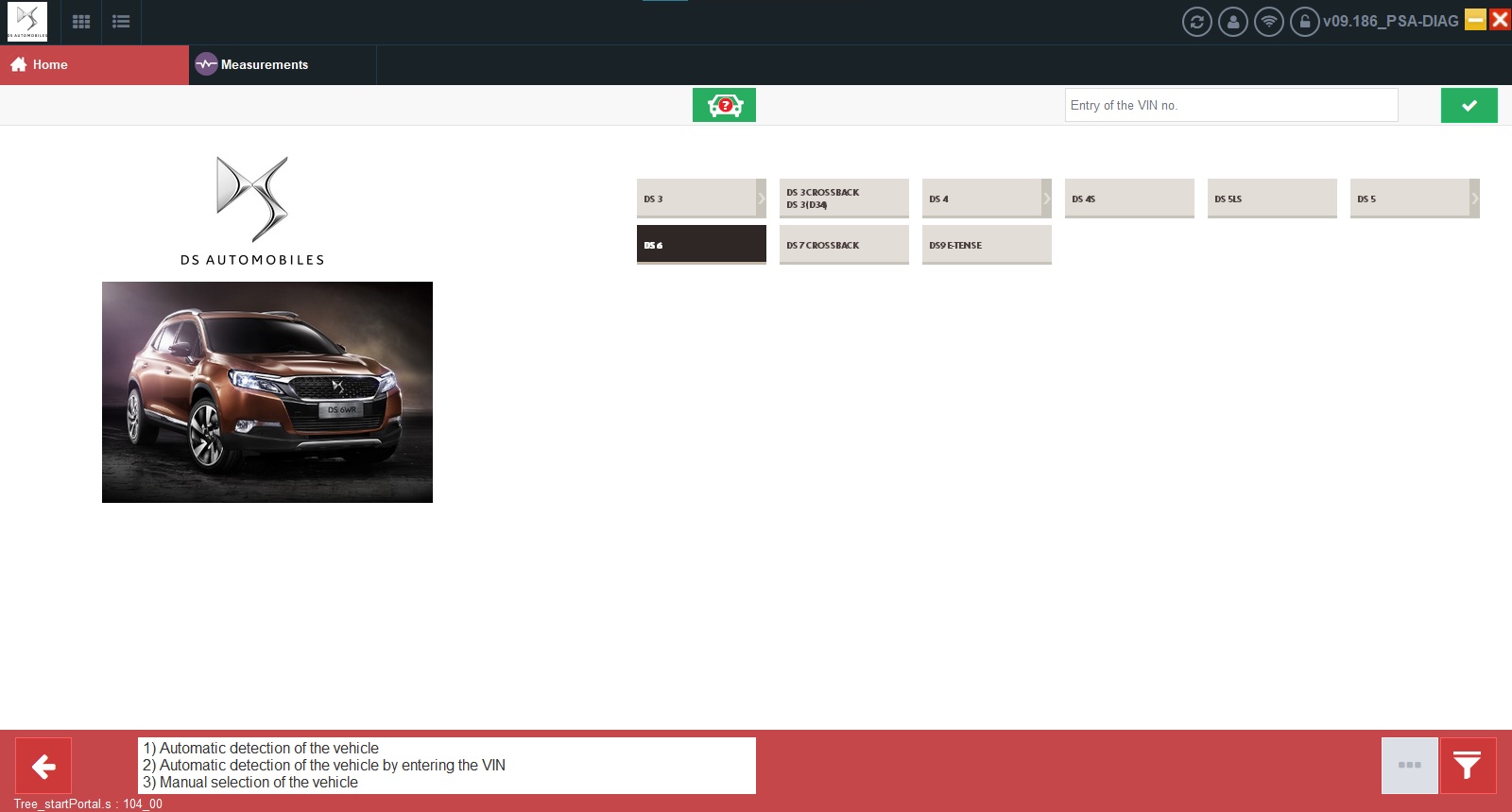Start automatic vehicle detection car icon
Image resolution: width=1512 pixels, height=812 pixels.
724,105
